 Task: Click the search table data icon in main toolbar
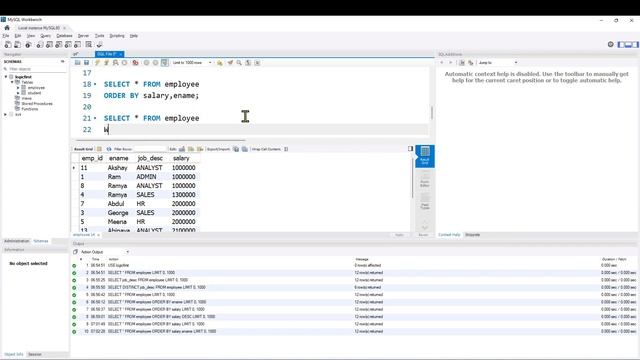click(89, 44)
